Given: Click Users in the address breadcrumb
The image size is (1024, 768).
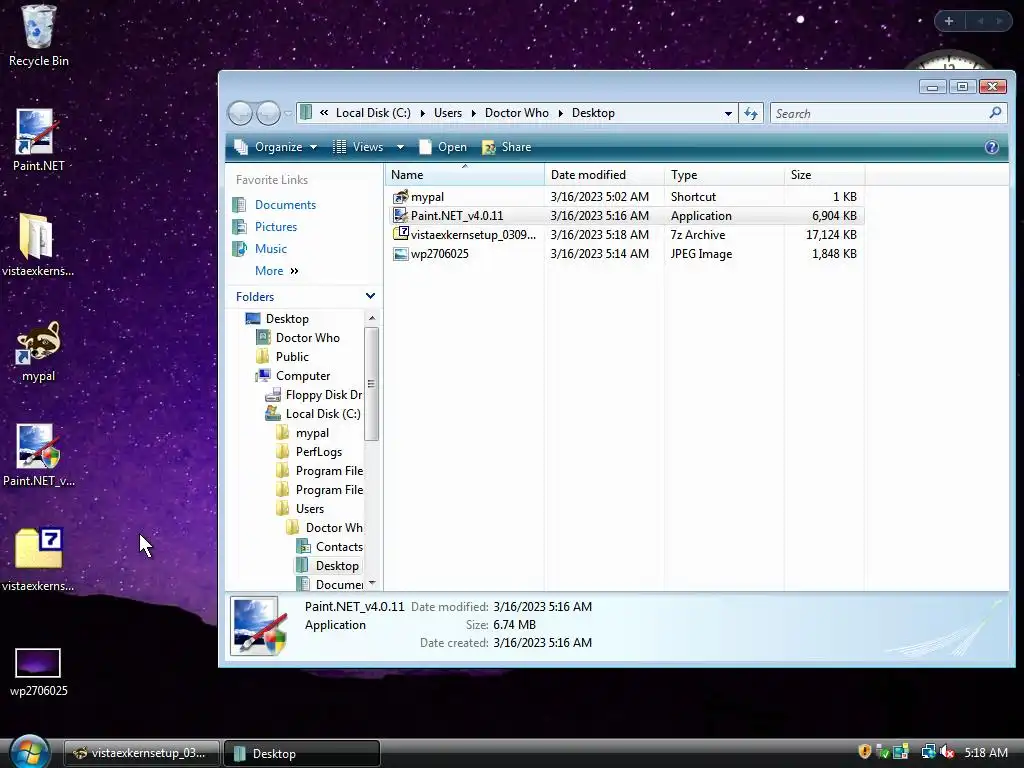Looking at the screenshot, I should coord(447,113).
